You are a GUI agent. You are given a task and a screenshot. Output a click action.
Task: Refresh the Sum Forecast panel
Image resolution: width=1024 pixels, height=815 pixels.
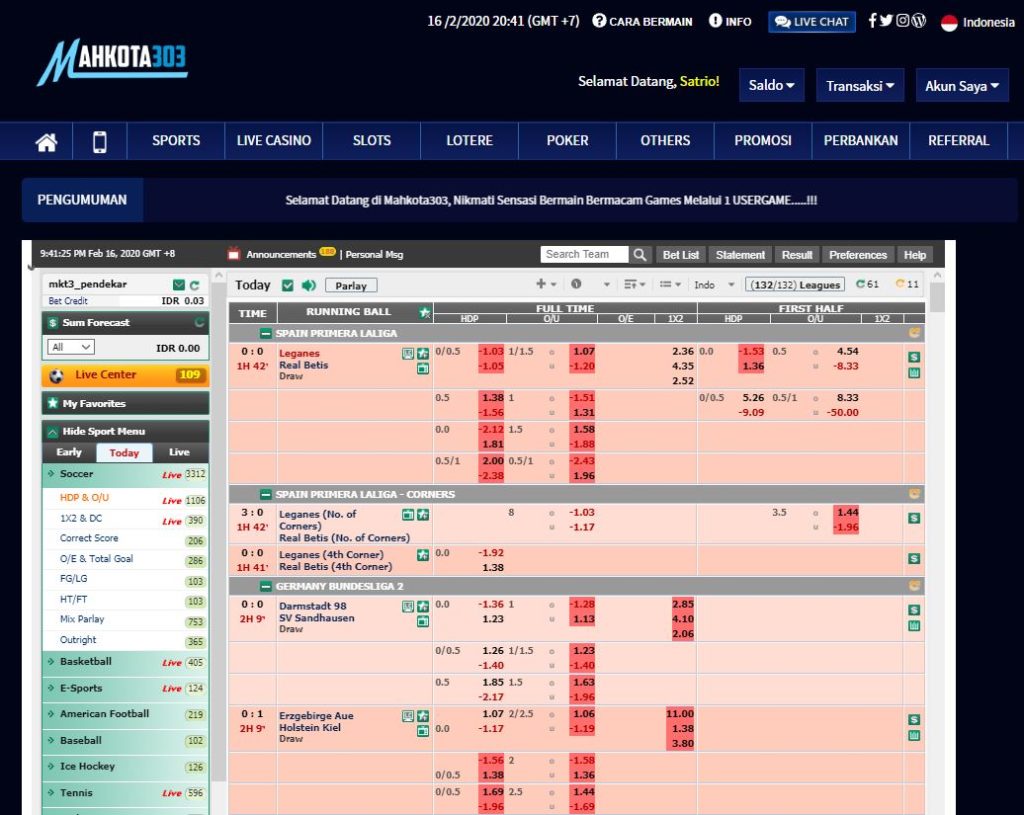(199, 322)
